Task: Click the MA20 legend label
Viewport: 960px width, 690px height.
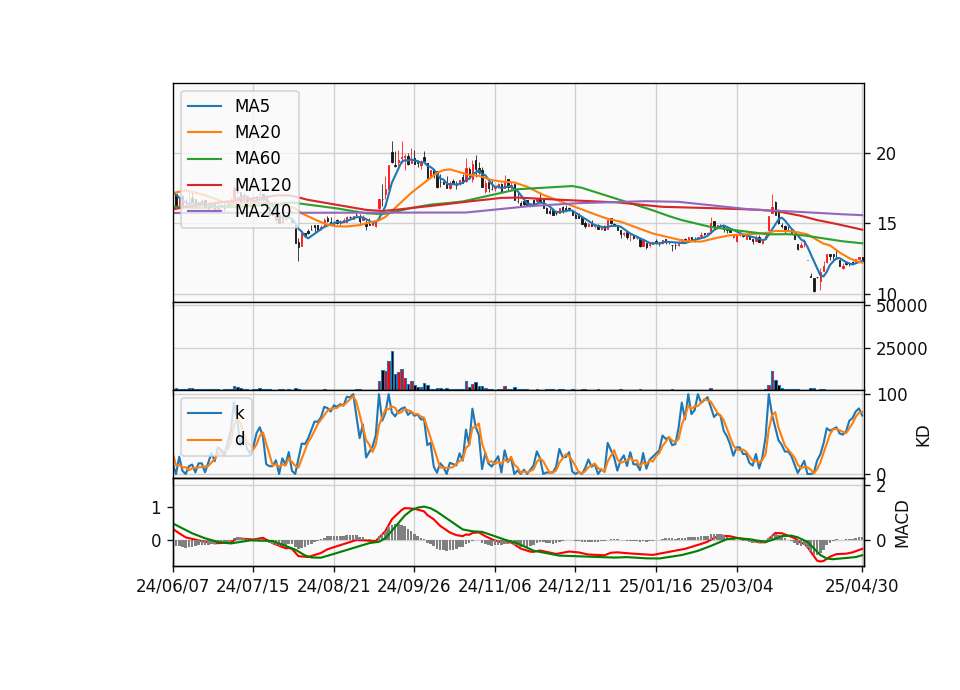Action: [x=257, y=132]
